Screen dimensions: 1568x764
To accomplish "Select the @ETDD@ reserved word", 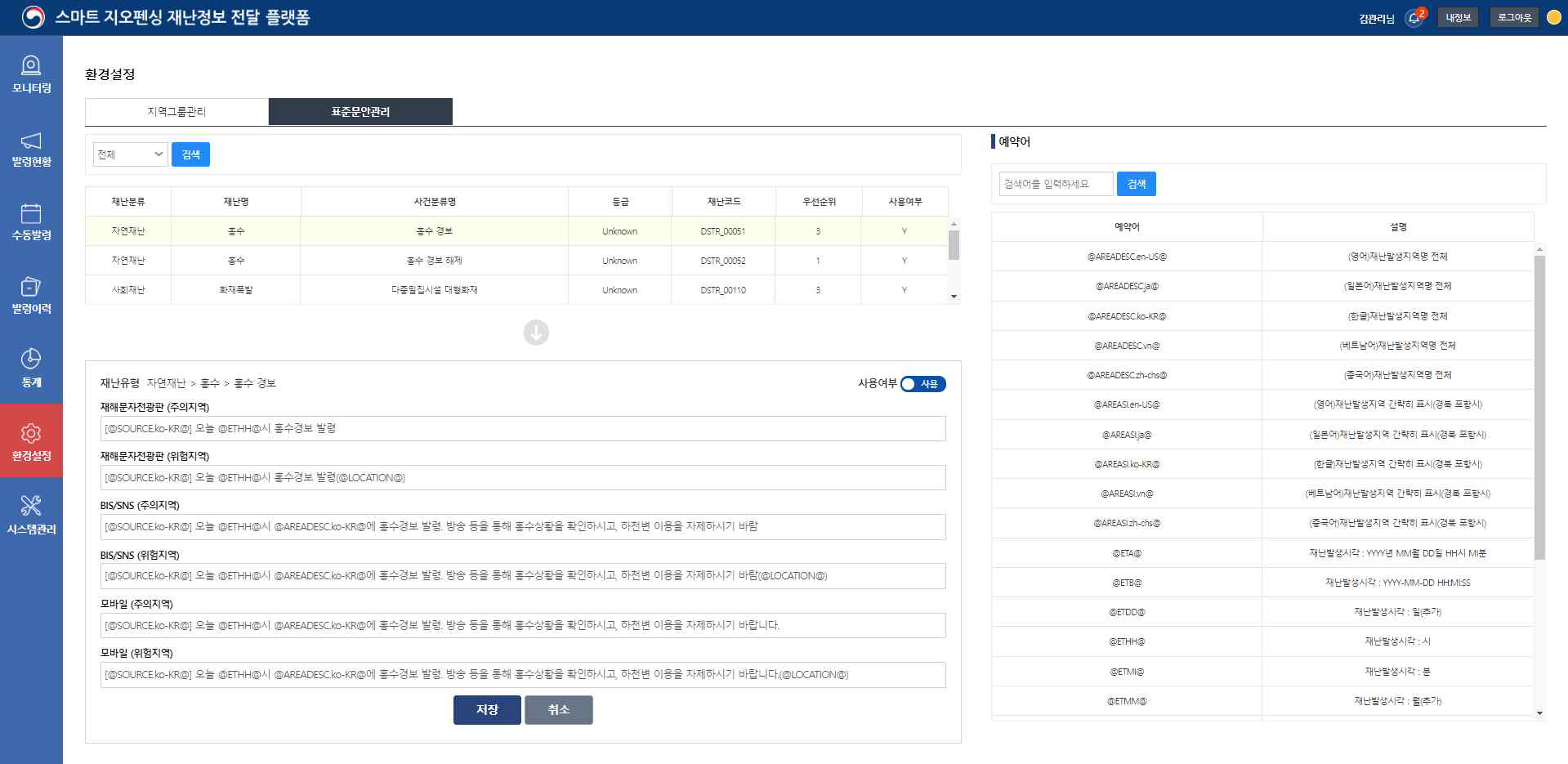I will [x=1127, y=612].
